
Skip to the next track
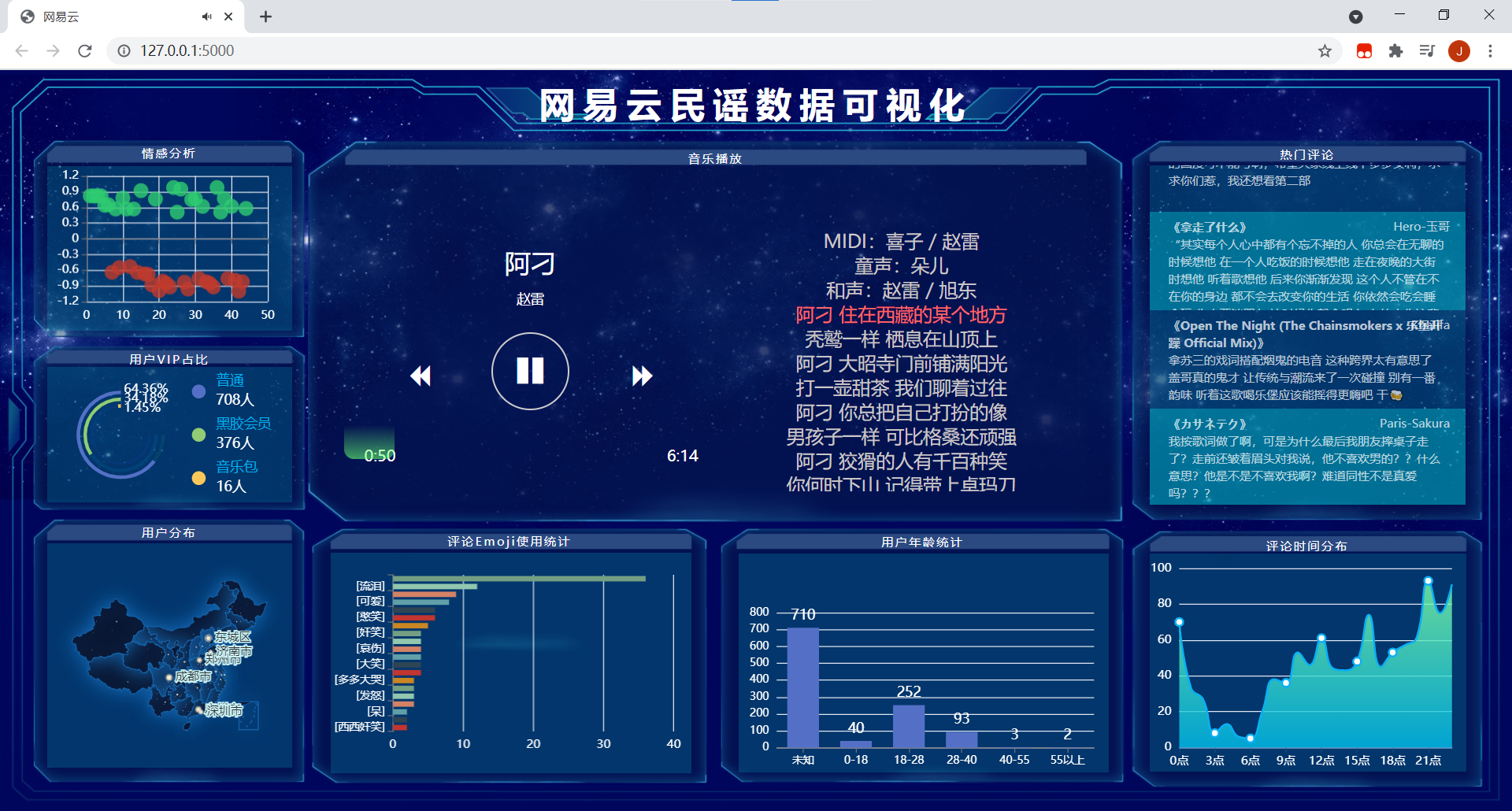[642, 376]
